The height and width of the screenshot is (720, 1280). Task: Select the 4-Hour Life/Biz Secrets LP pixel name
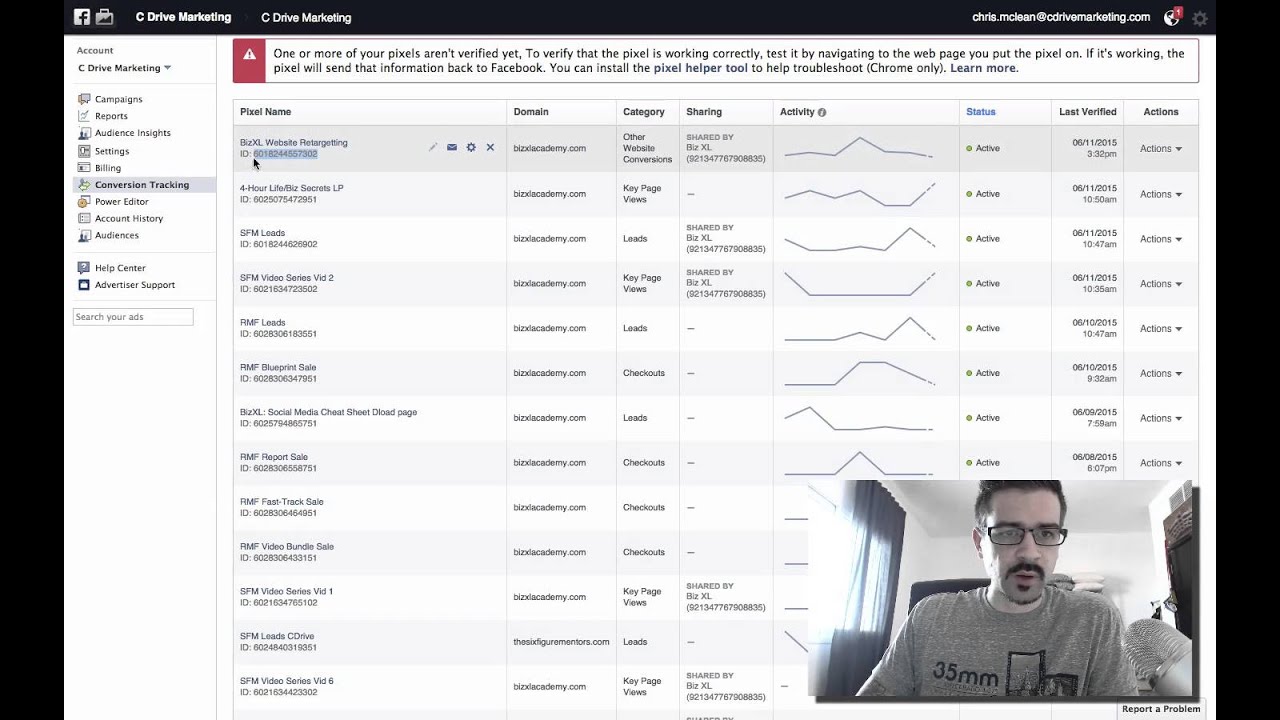[291, 188]
